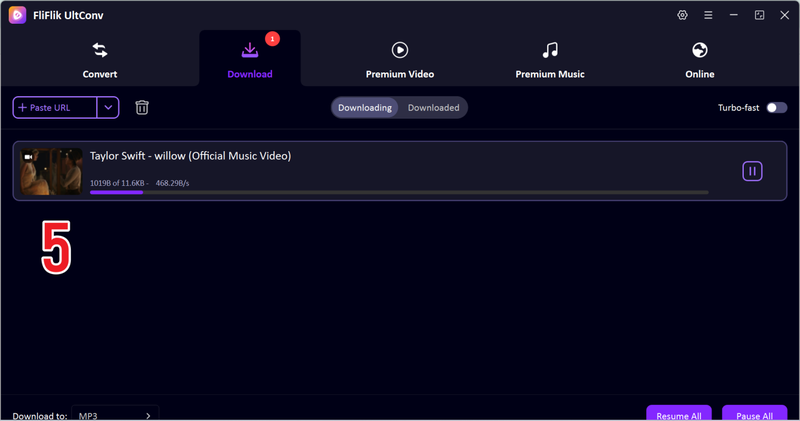Enable the Turbo-fast toggle

pos(777,108)
